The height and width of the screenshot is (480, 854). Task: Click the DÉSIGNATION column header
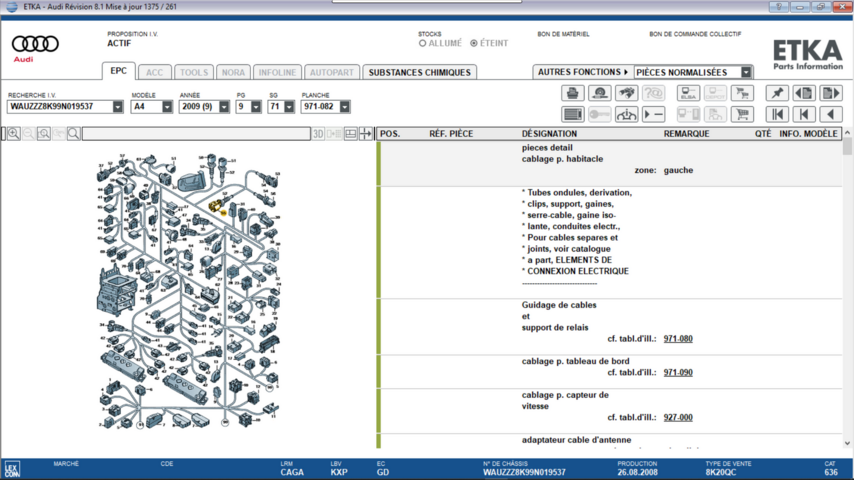point(549,133)
